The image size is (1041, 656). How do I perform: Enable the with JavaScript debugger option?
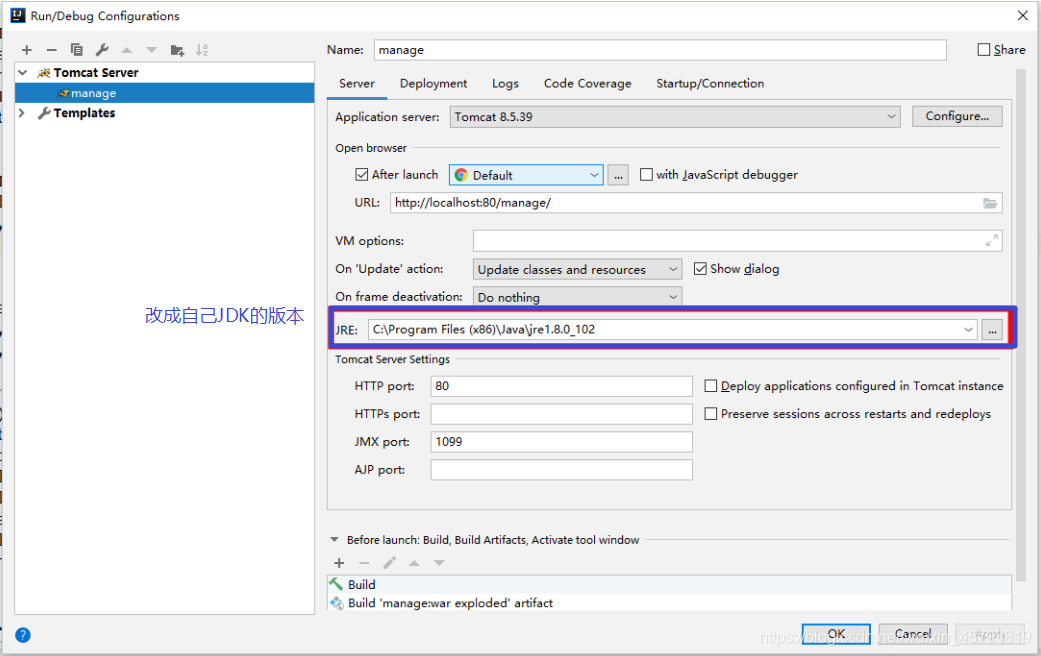click(x=647, y=174)
